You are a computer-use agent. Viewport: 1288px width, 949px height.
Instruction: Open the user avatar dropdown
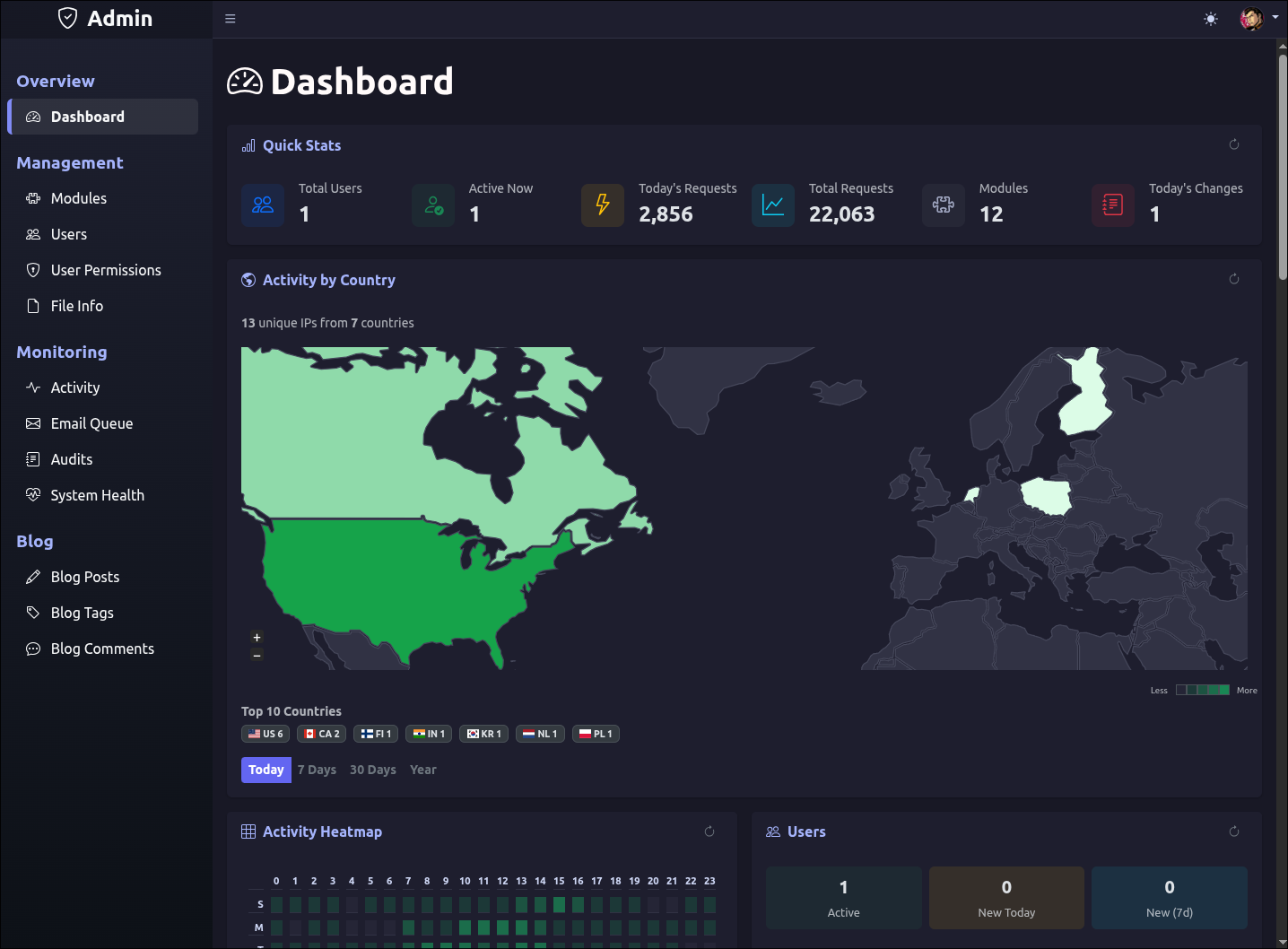[1258, 19]
